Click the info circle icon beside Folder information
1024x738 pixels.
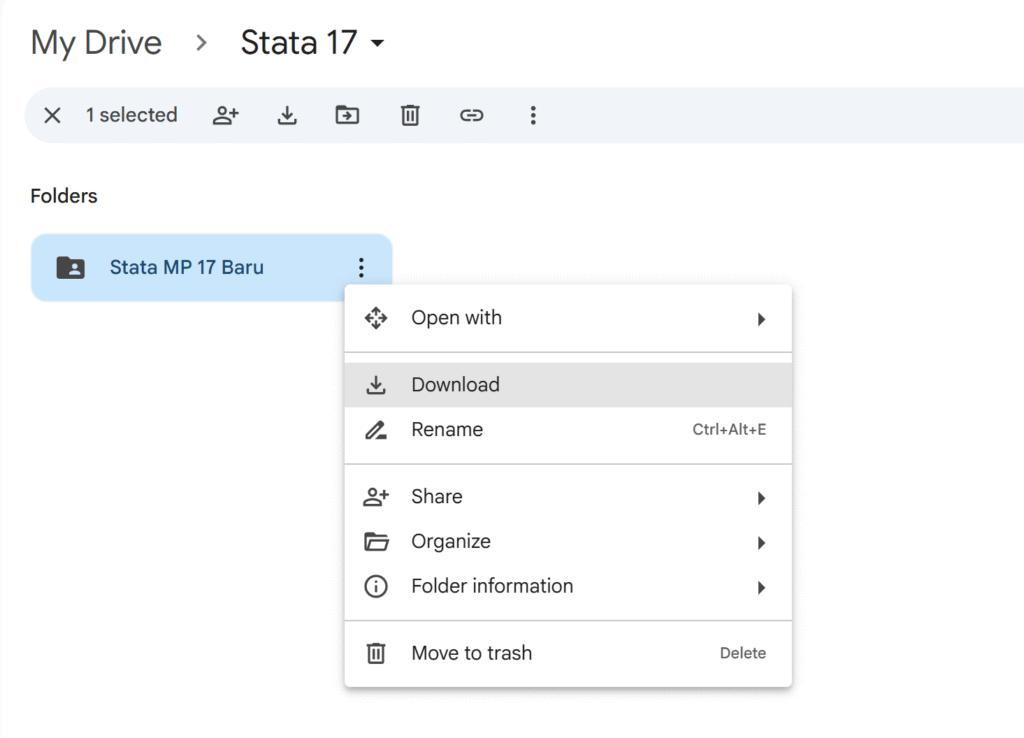(x=376, y=586)
